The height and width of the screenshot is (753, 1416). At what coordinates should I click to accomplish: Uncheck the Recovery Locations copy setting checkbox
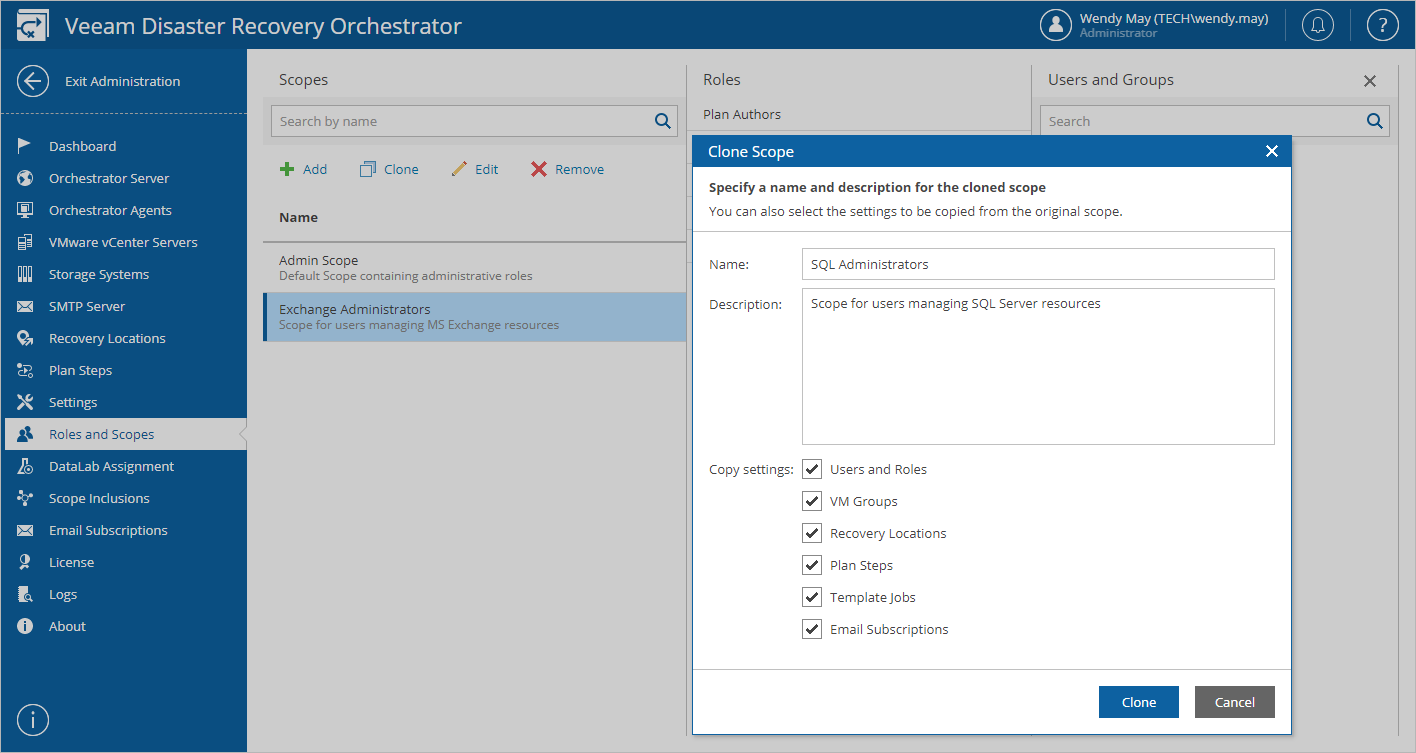pos(812,533)
